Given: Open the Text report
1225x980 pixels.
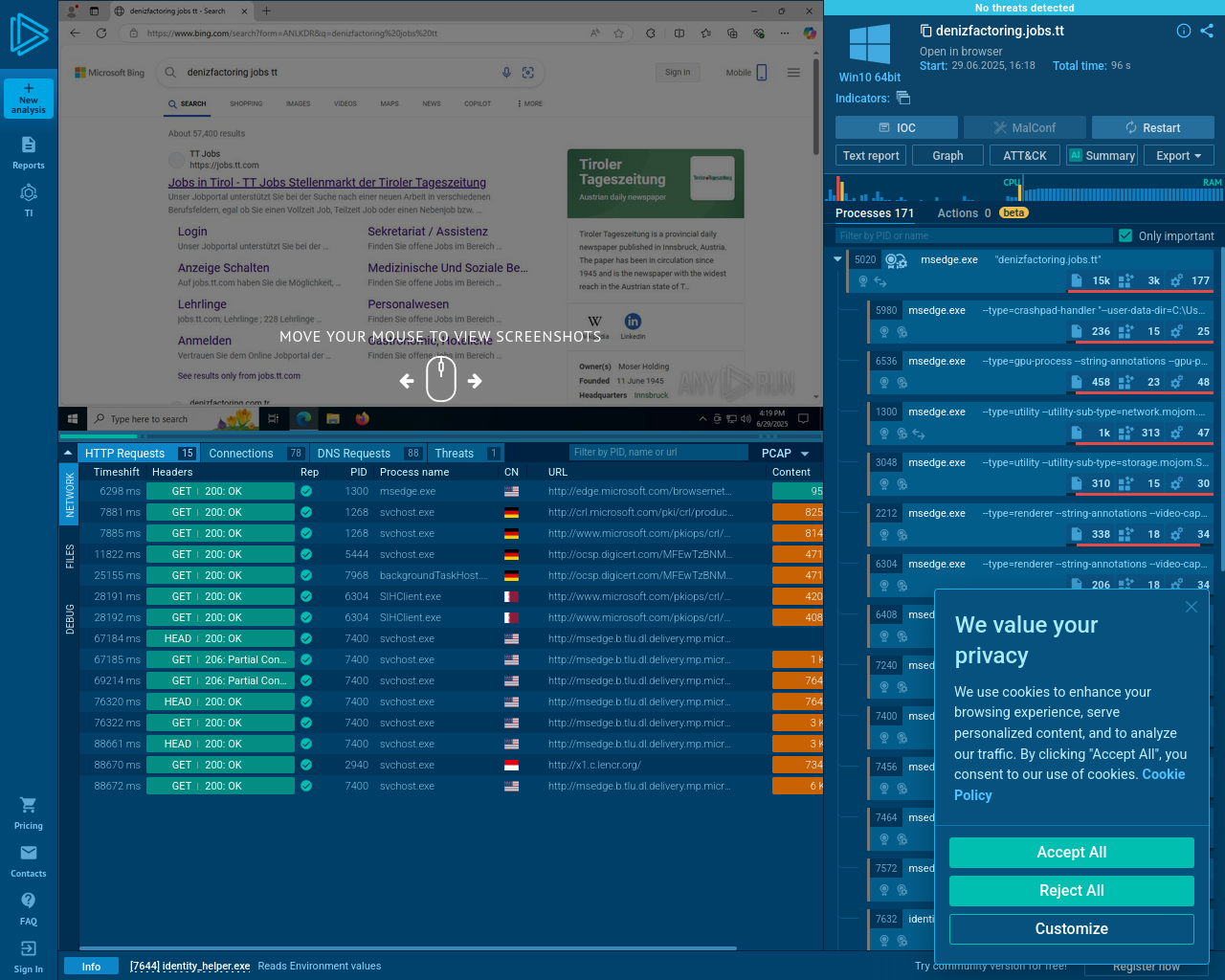Looking at the screenshot, I should (871, 155).
